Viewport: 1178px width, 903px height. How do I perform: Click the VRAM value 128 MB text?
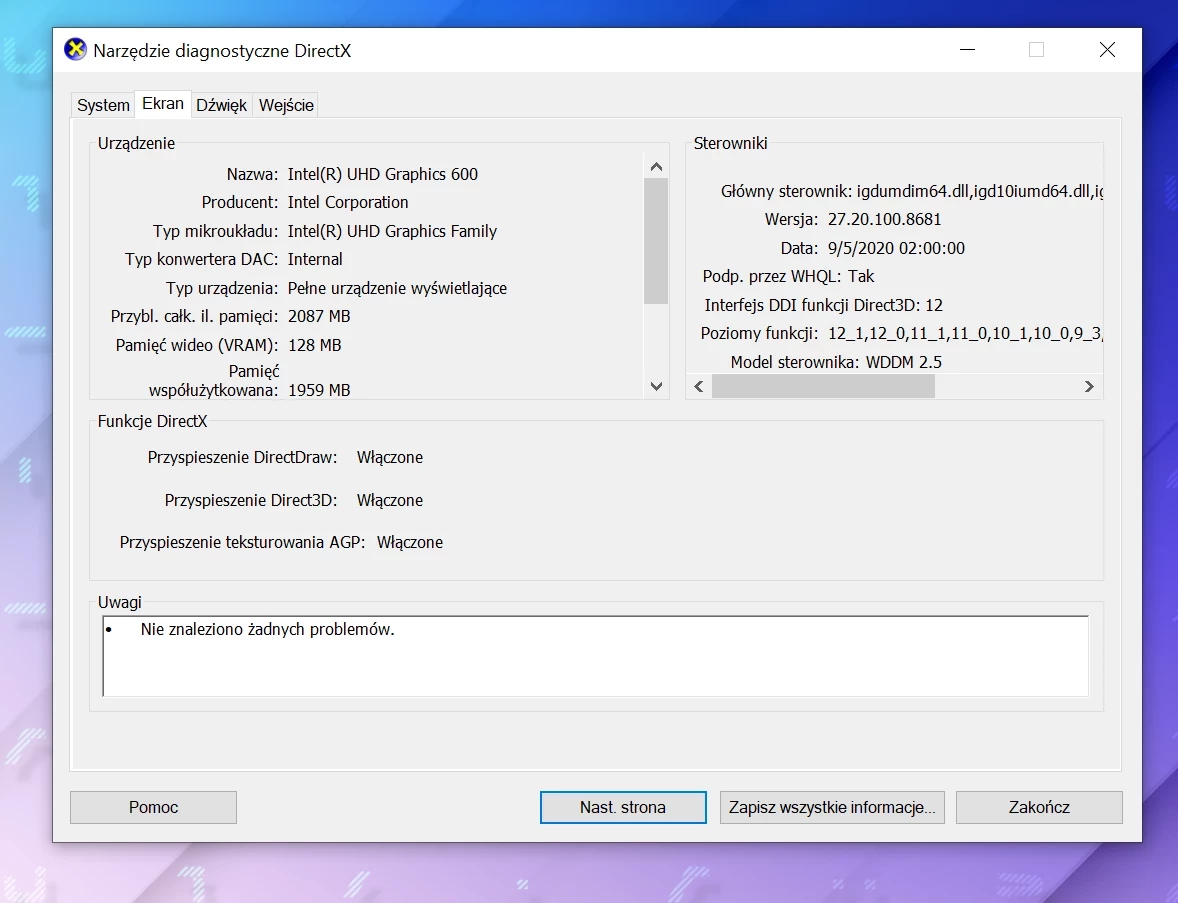[315, 345]
